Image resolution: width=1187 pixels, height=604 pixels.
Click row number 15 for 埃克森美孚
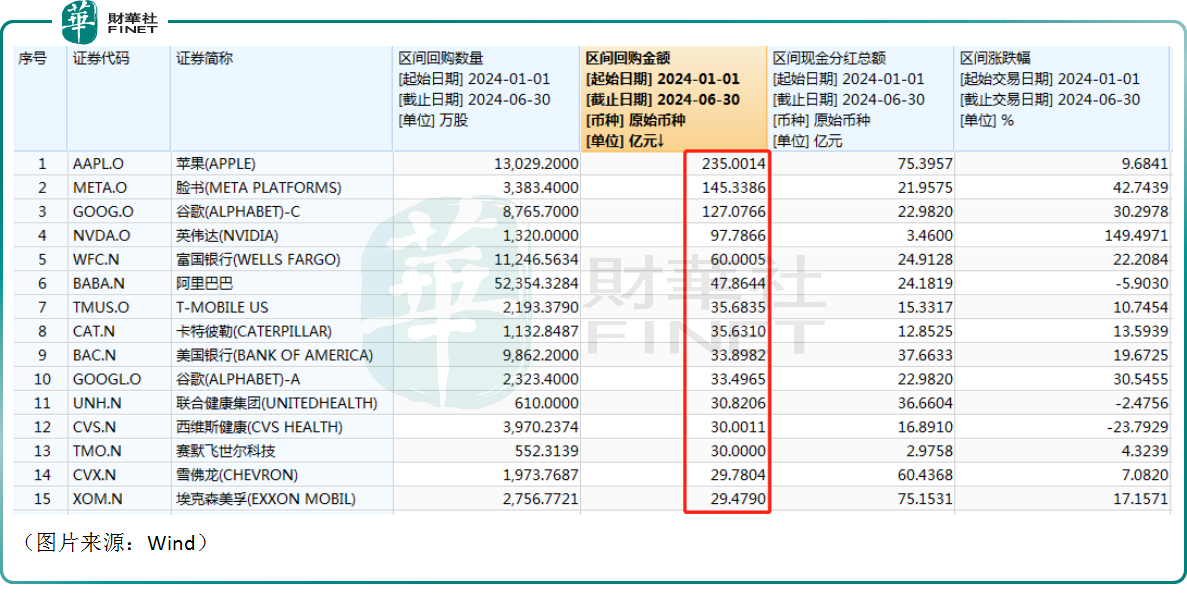tap(41, 499)
